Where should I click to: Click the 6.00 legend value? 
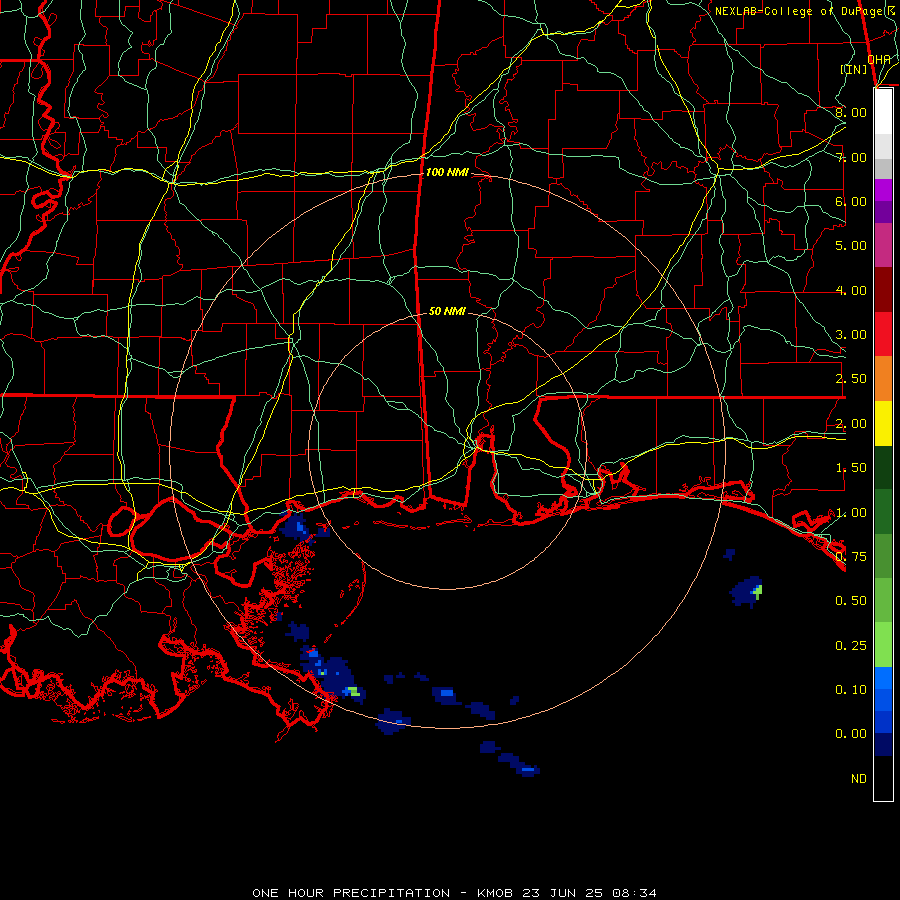coord(851,201)
